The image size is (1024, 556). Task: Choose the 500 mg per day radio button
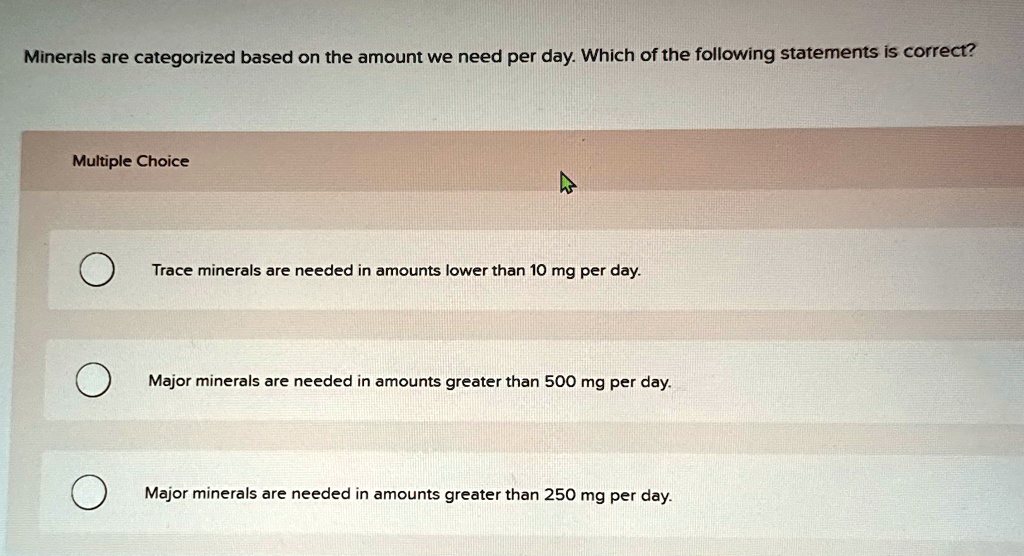tap(93, 380)
